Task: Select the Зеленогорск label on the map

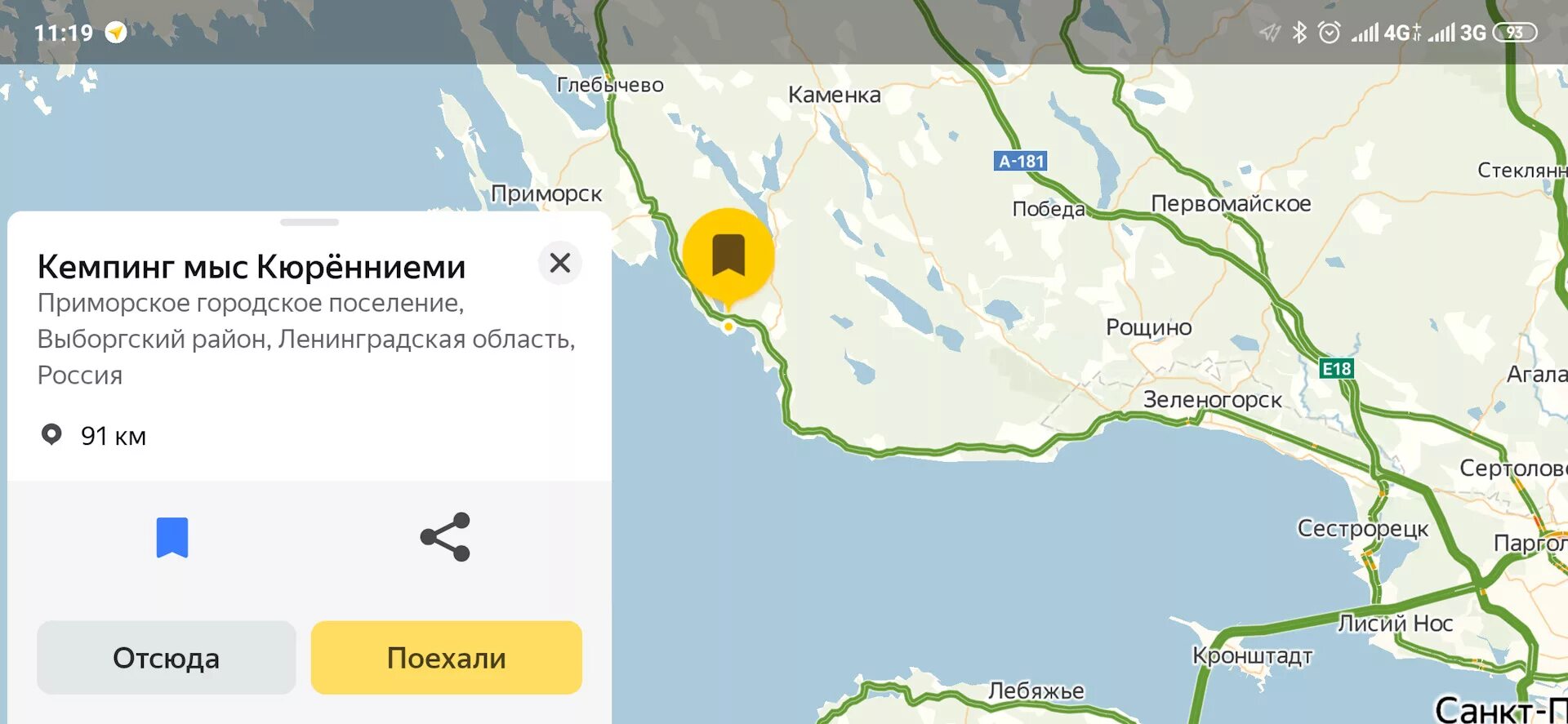Action: pos(1212,400)
